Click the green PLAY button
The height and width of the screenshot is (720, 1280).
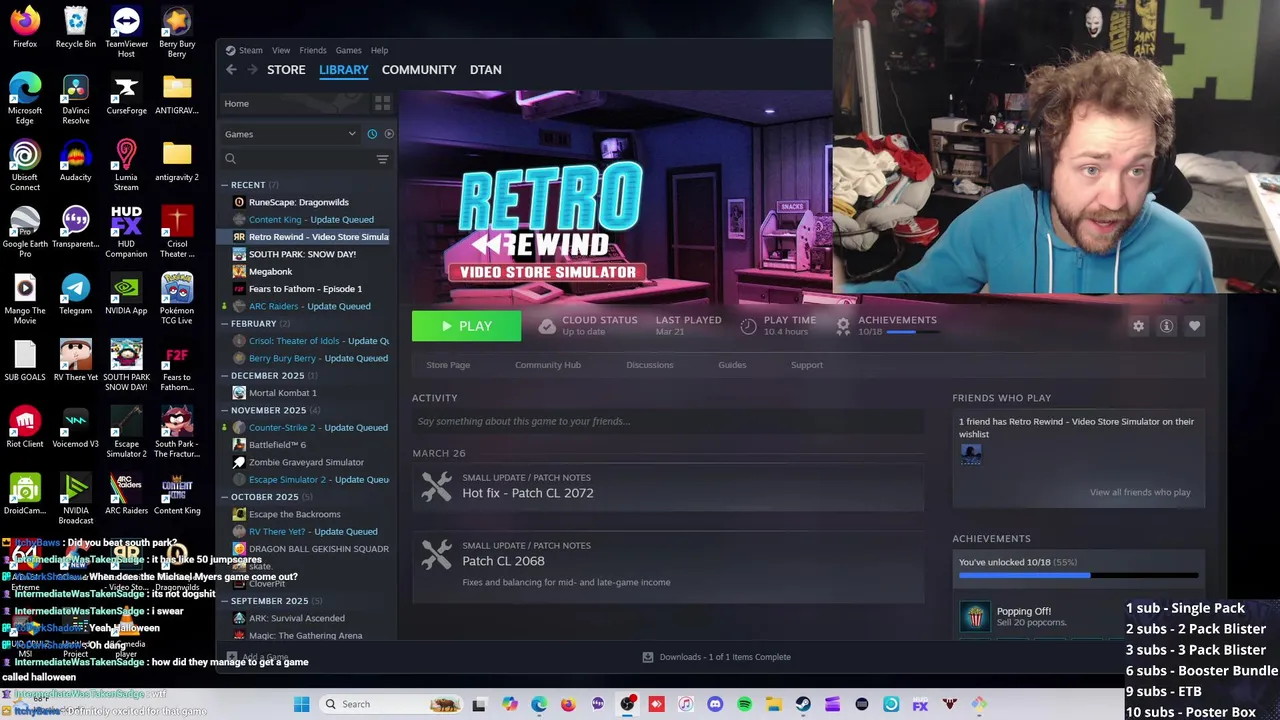(466, 326)
